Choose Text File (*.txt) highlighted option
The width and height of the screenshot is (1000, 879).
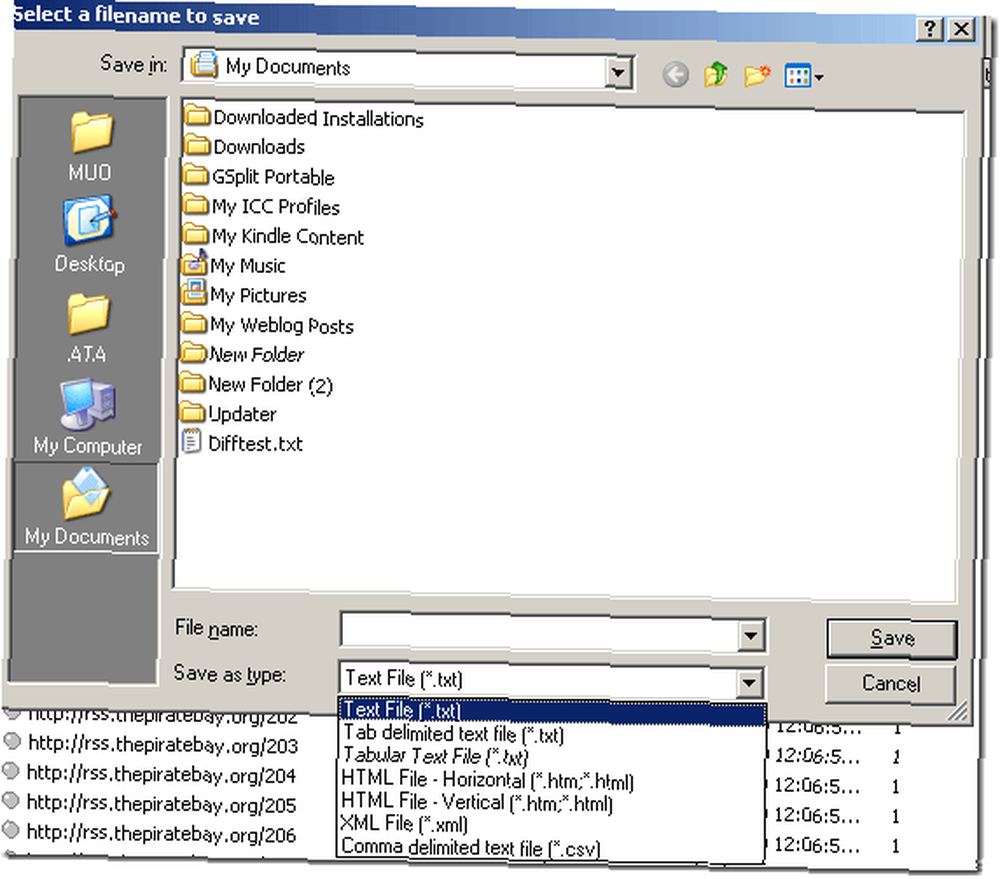pos(552,710)
